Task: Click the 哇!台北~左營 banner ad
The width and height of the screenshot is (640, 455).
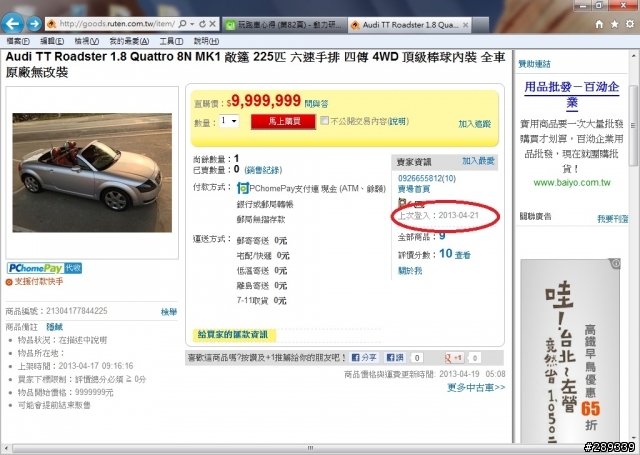Action: 570,351
